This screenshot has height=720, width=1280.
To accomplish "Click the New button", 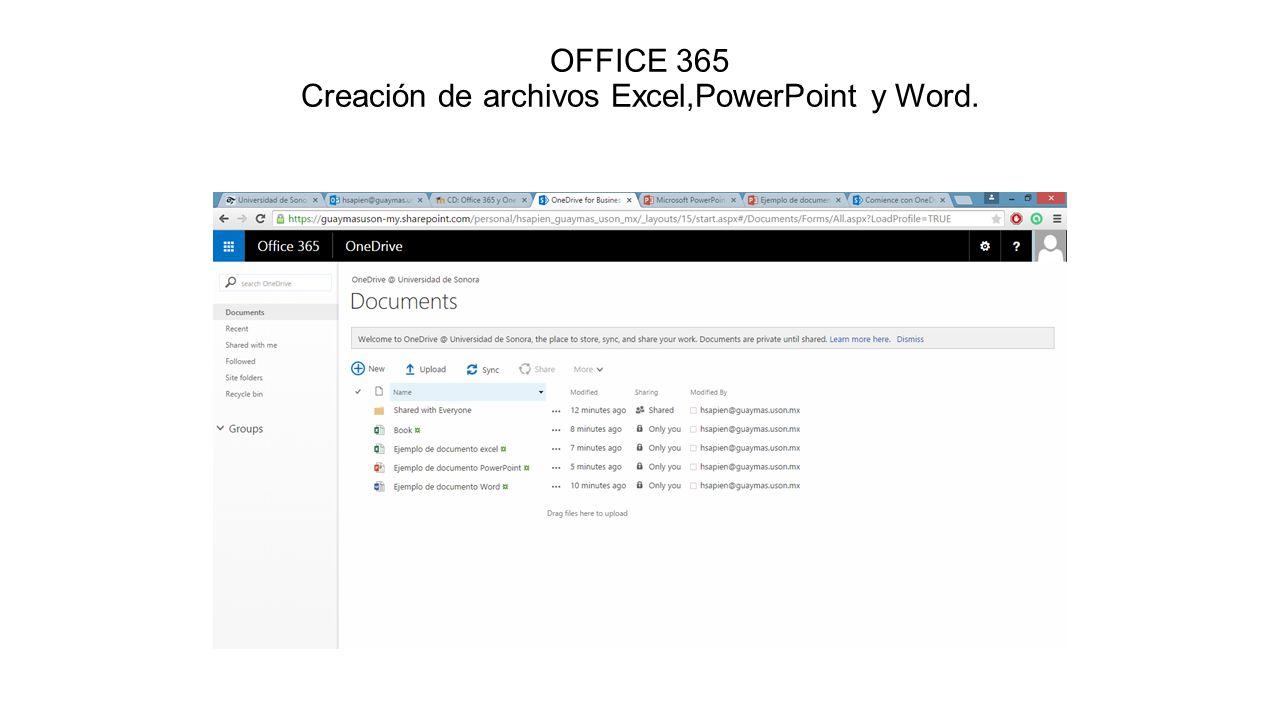I will tap(368, 369).
